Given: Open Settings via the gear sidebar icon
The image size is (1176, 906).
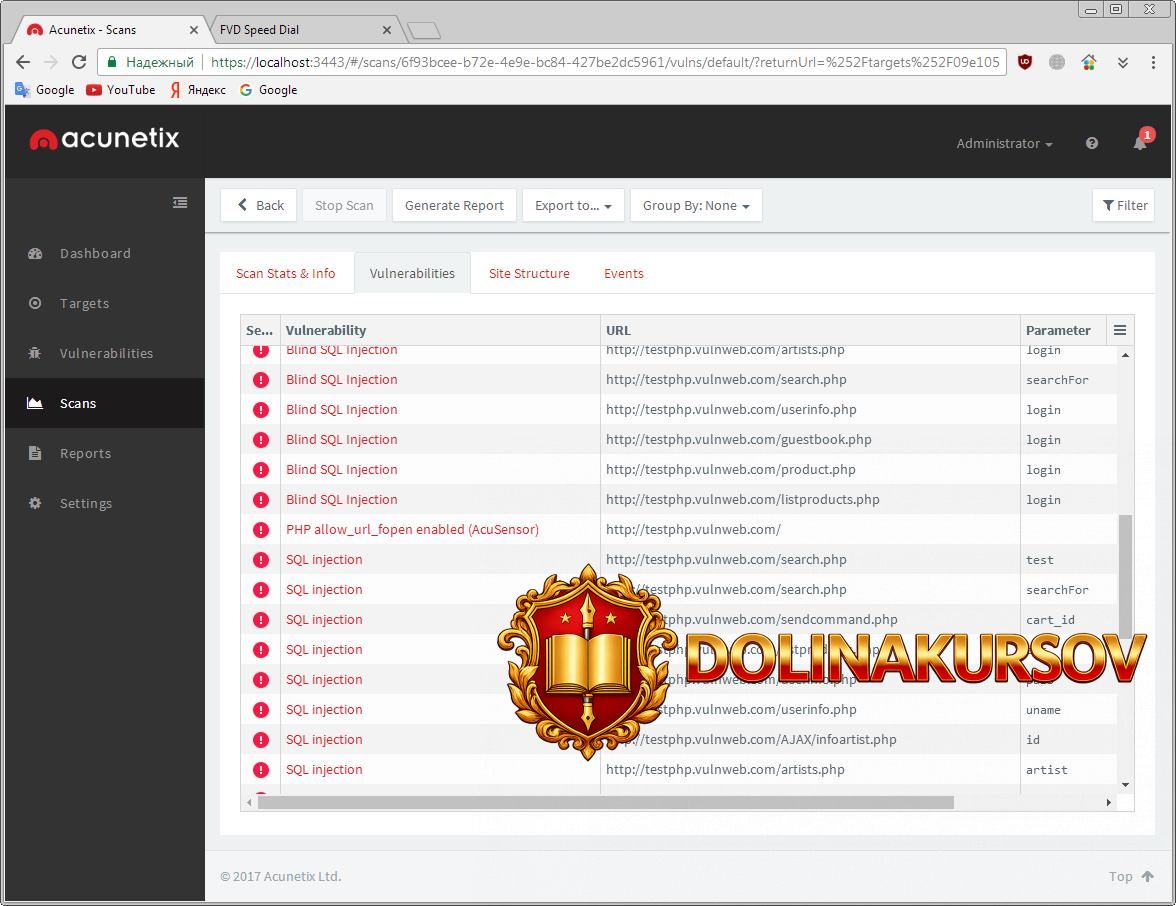Looking at the screenshot, I should click(35, 503).
